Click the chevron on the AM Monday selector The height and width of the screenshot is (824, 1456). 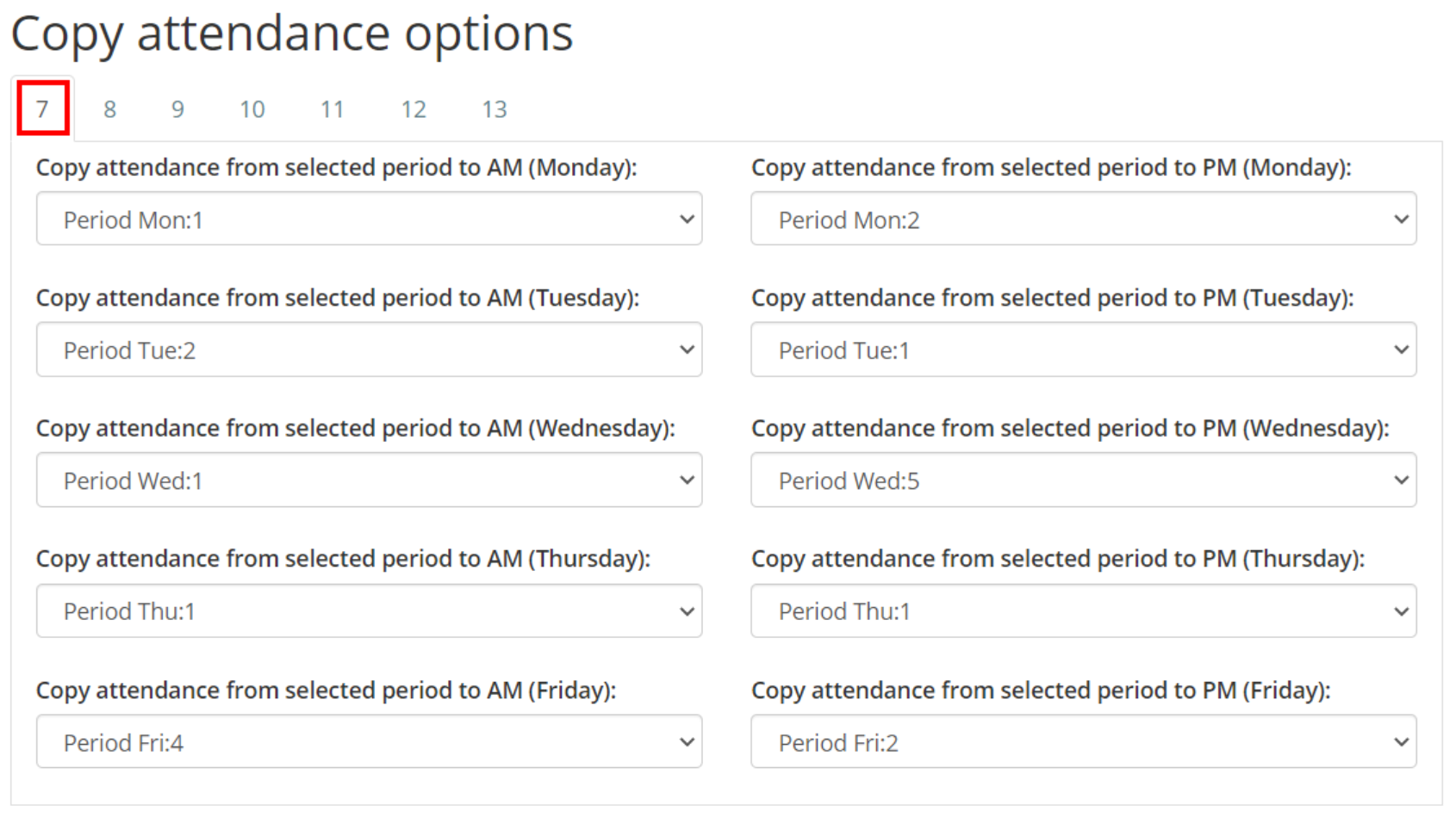[x=686, y=219]
